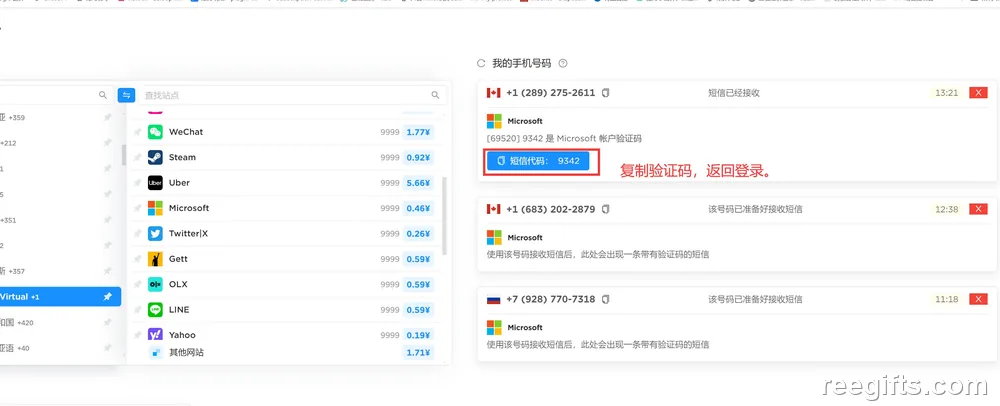
Task: Cancel number +1 (289) 275-2611 with red X
Action: point(978,93)
